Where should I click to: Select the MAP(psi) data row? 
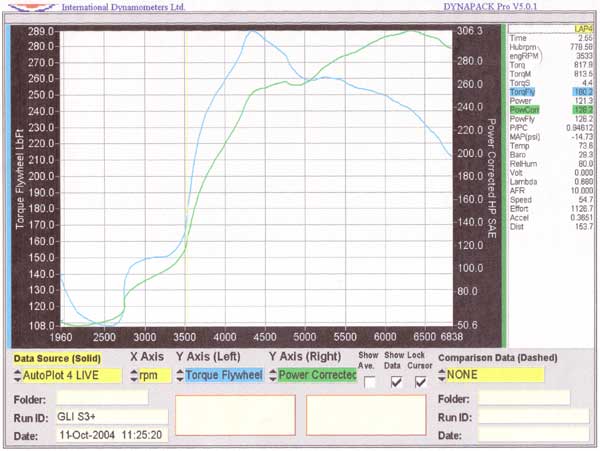click(551, 137)
